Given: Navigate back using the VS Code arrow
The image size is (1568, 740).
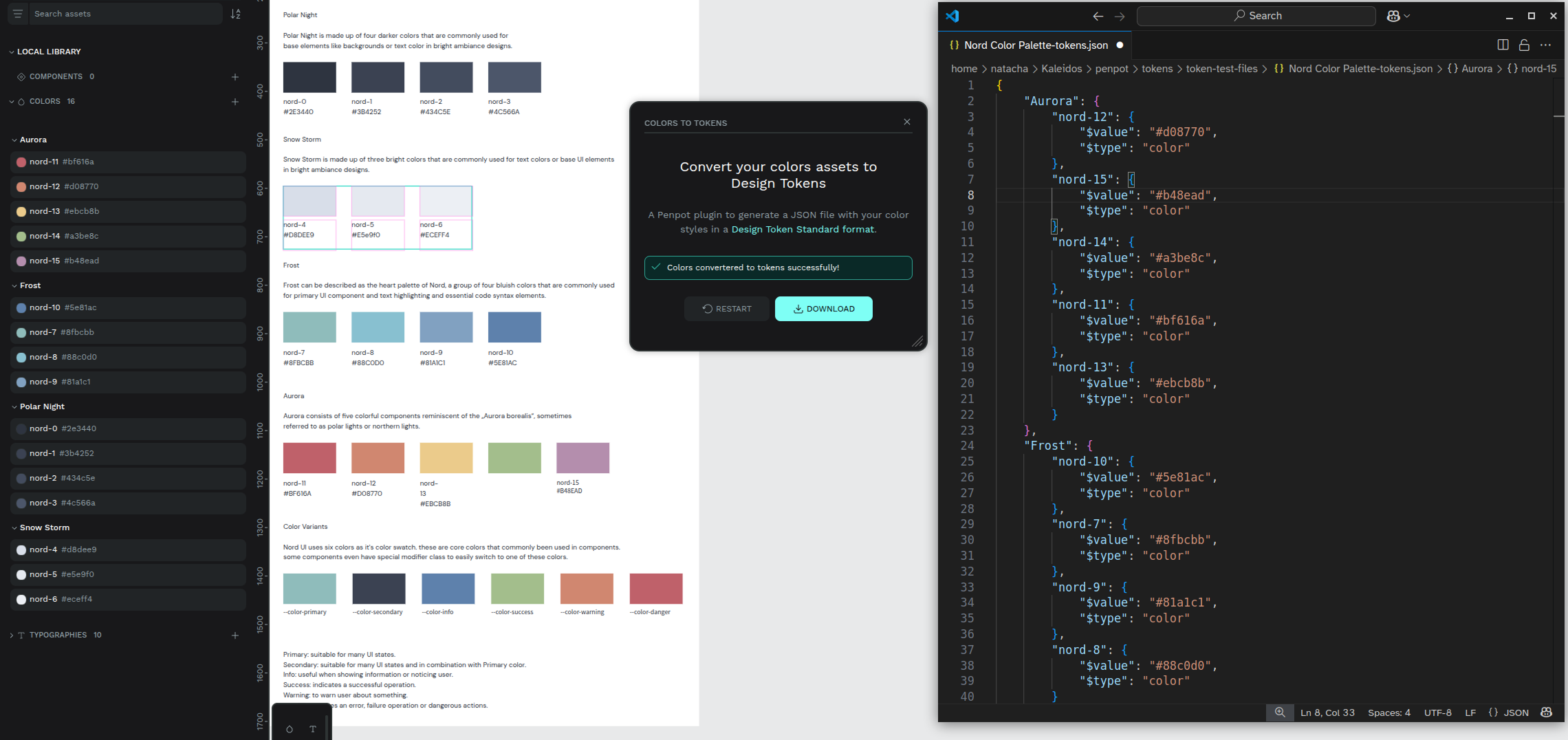Looking at the screenshot, I should [x=1098, y=16].
